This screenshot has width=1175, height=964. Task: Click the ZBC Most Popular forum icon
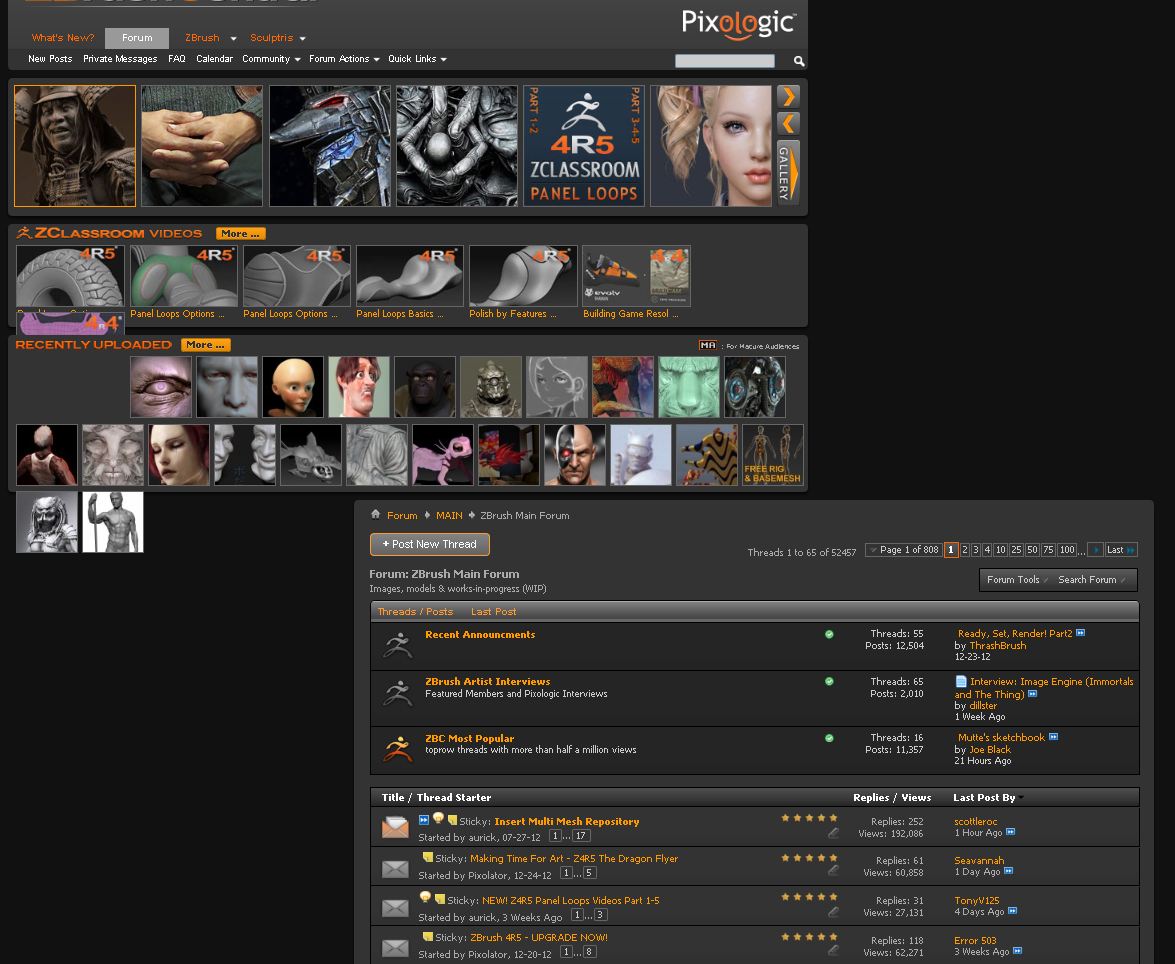398,749
